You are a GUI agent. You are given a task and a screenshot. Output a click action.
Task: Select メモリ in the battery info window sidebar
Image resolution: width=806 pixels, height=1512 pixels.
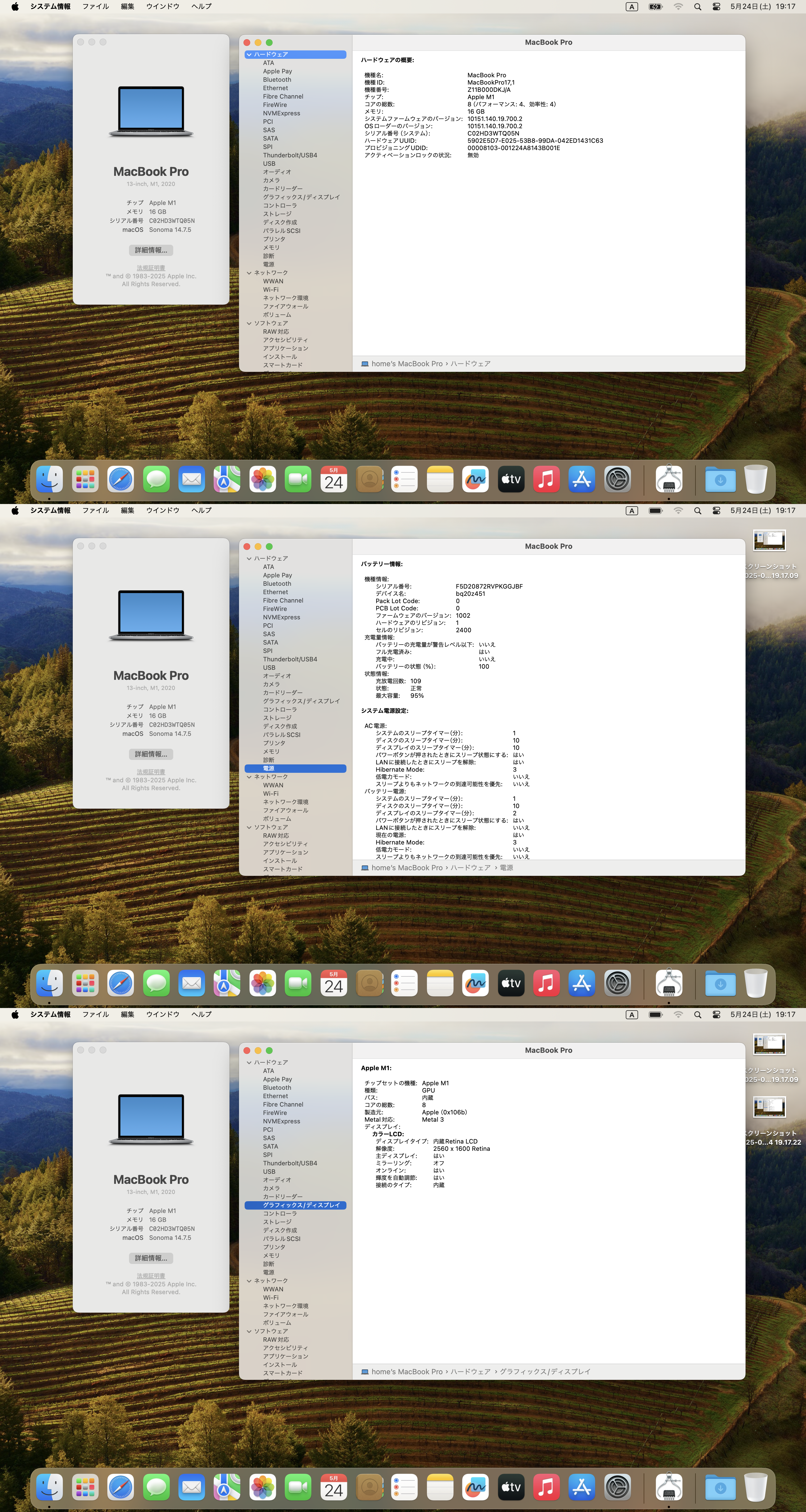271,752
